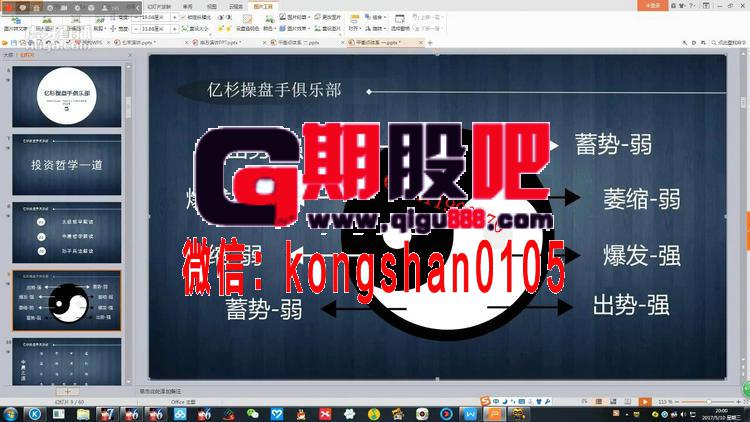The height and width of the screenshot is (422, 750).
Task: Click the save icon in quick access toolbar
Action: 14,43
